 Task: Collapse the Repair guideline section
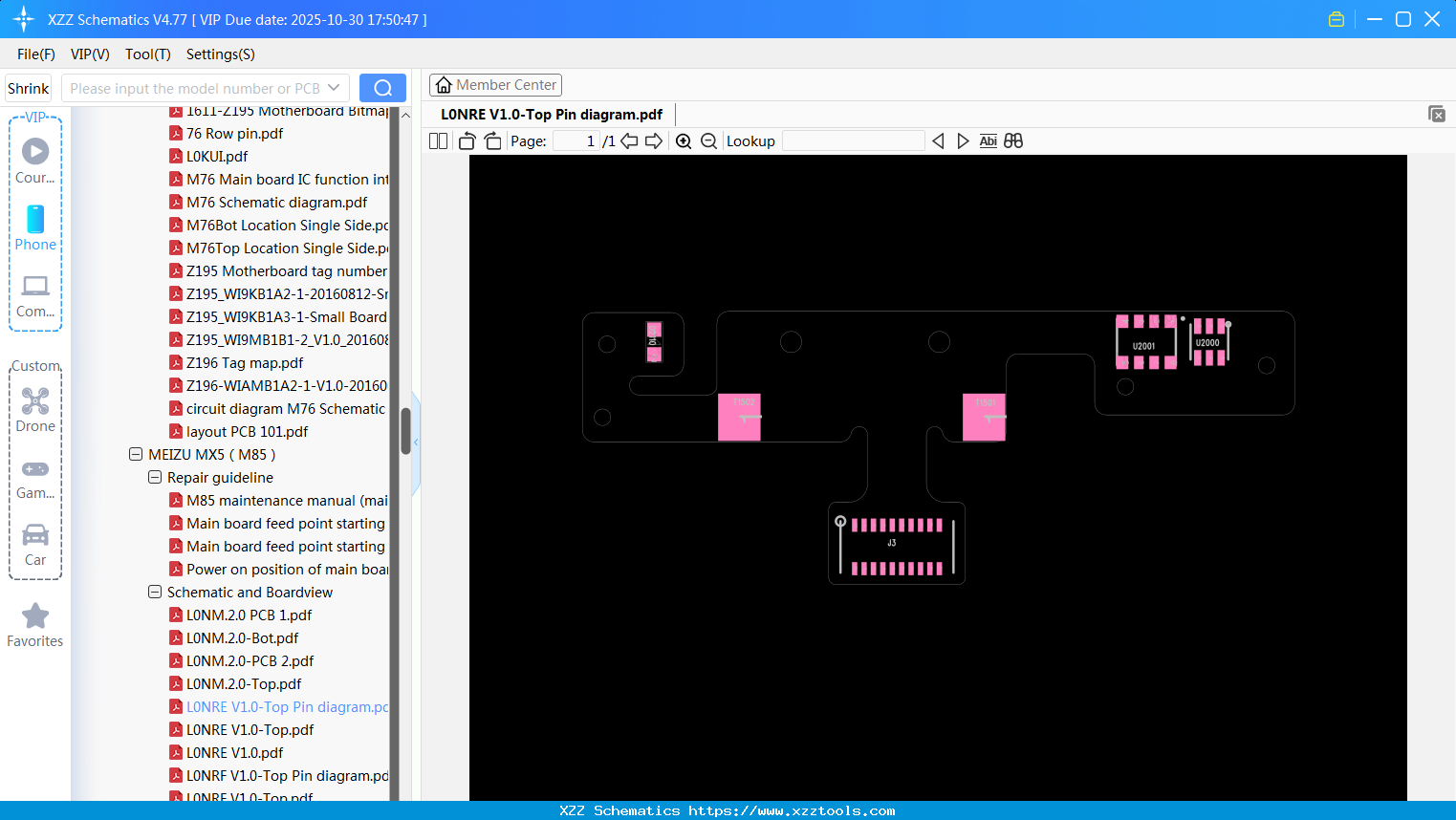tap(154, 477)
